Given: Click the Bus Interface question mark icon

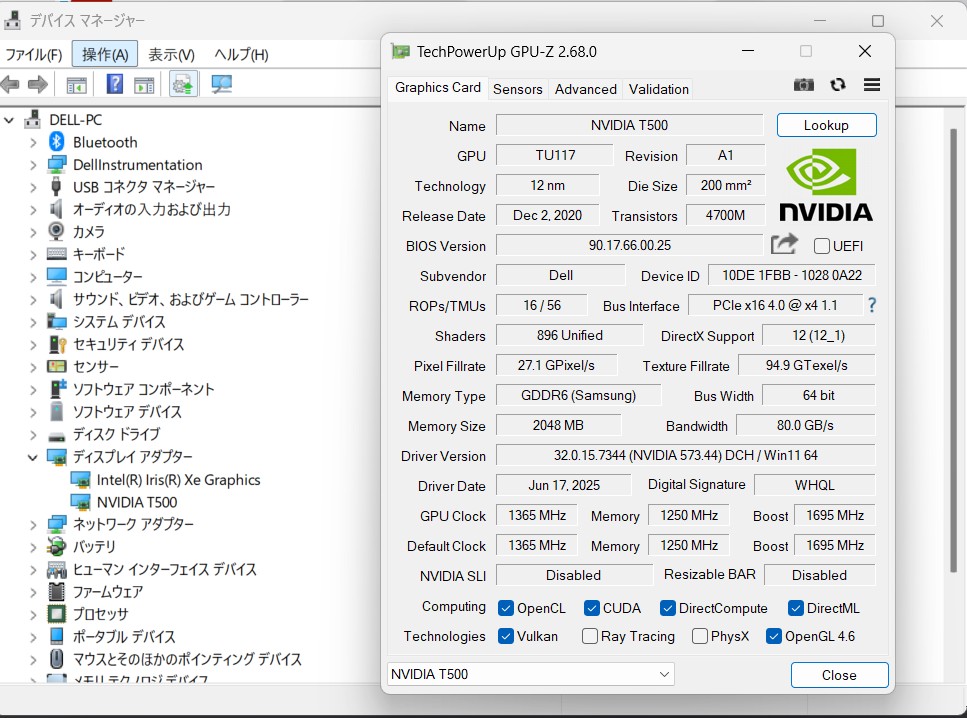Looking at the screenshot, I should [872, 305].
